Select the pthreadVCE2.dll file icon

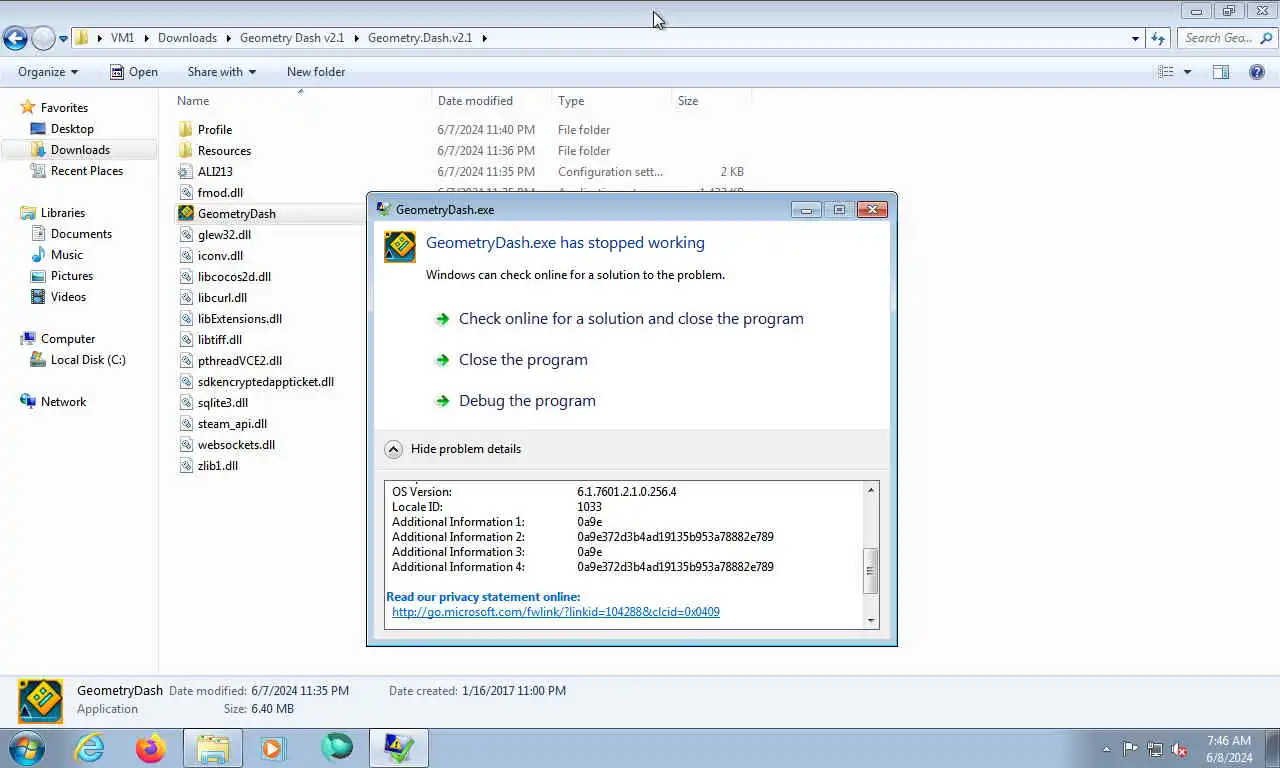coord(185,361)
